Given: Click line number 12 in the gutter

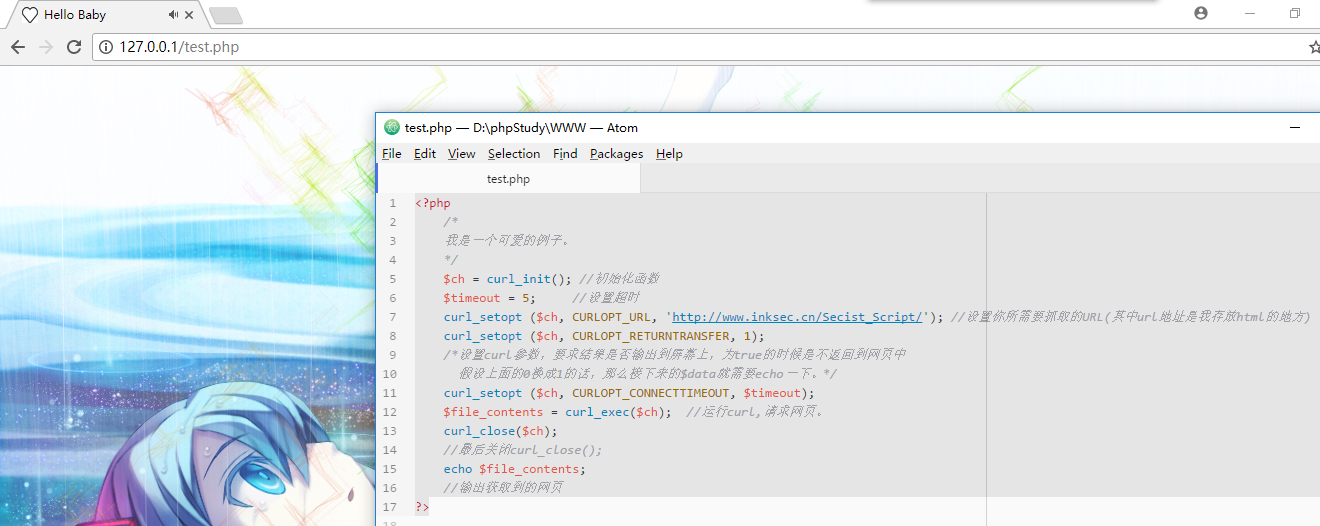Looking at the screenshot, I should coord(390,412).
